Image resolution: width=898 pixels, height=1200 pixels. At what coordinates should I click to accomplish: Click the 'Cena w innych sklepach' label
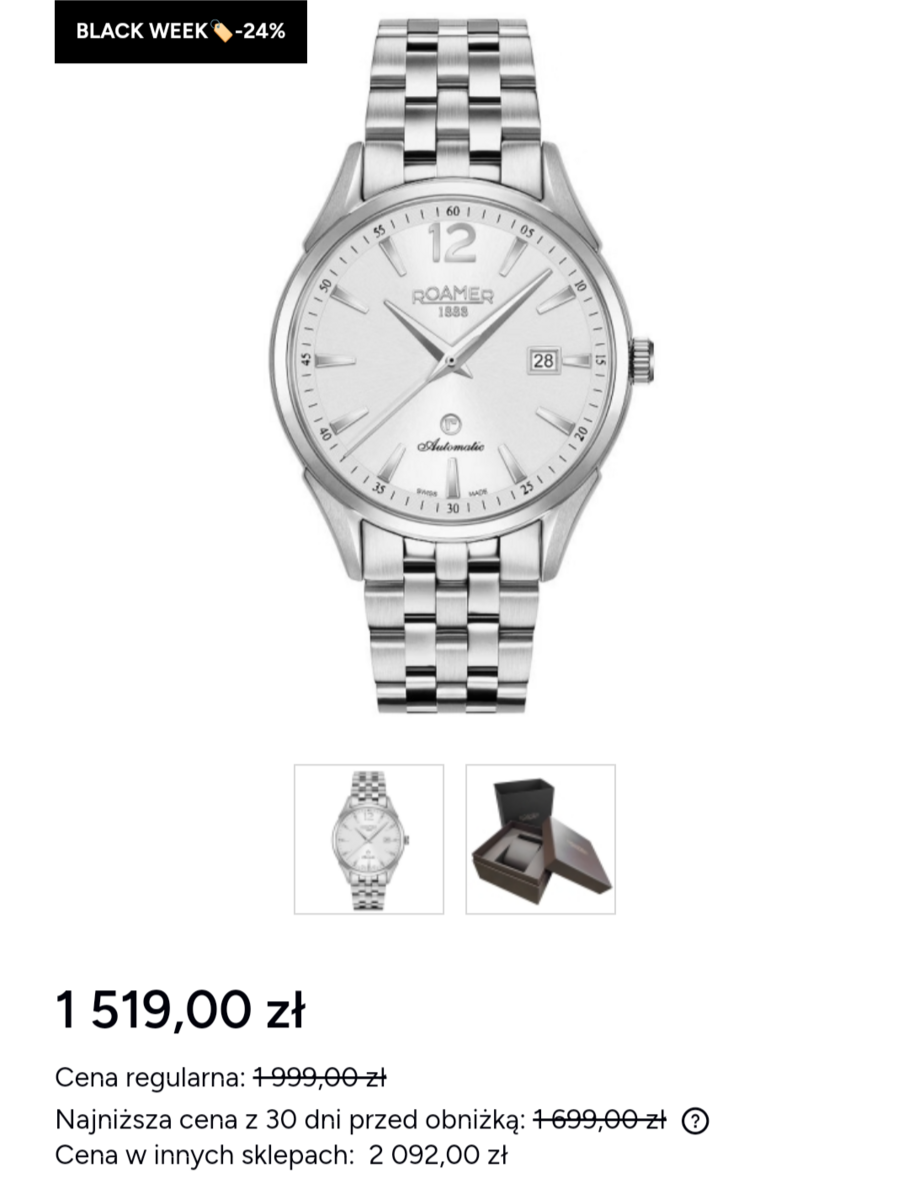click(x=205, y=1156)
